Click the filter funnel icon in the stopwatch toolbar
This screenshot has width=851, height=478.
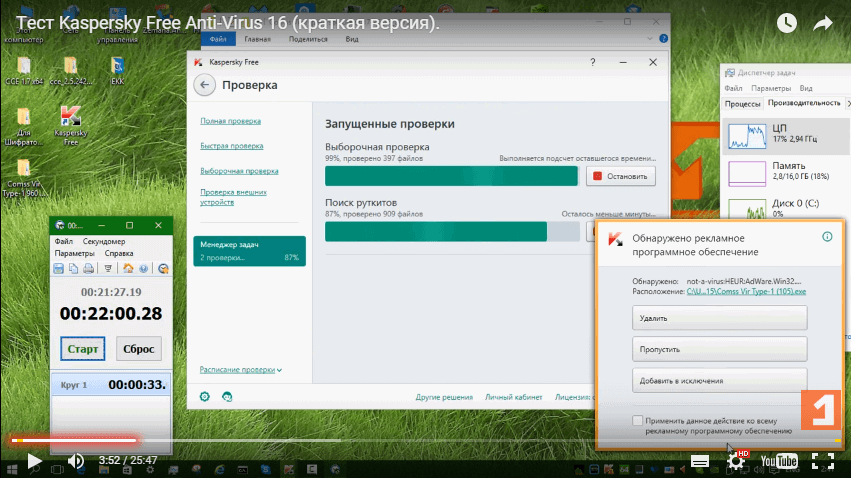point(108,268)
